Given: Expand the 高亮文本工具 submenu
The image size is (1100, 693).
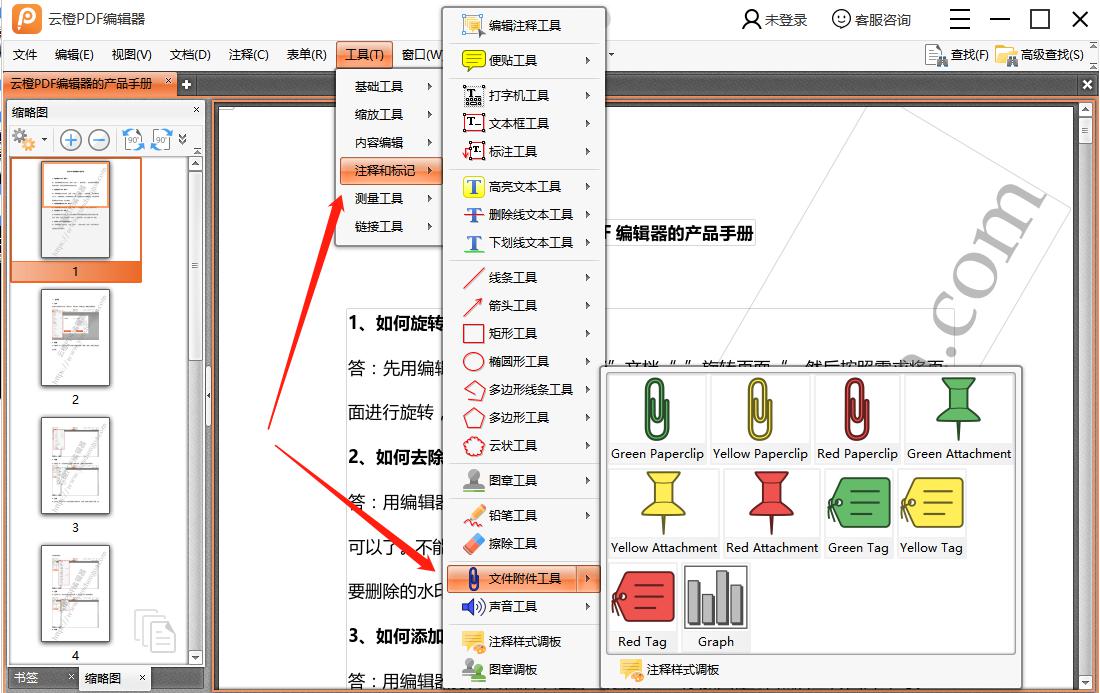Looking at the screenshot, I should tap(526, 187).
